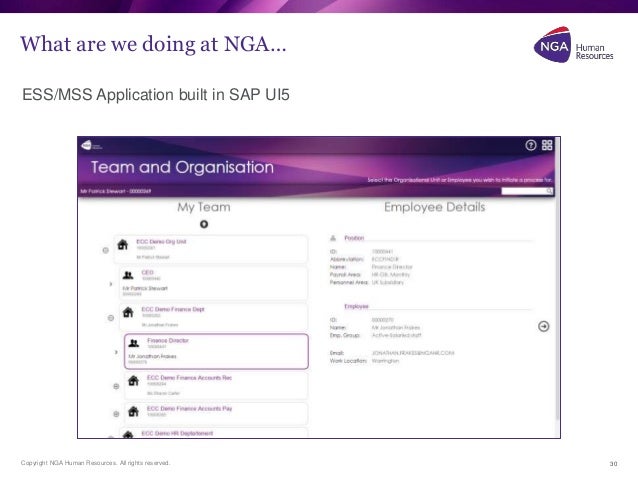Click house icon for ECC Demo Finance Accounts Rec
The width and height of the screenshot is (638, 479).
(x=133, y=381)
